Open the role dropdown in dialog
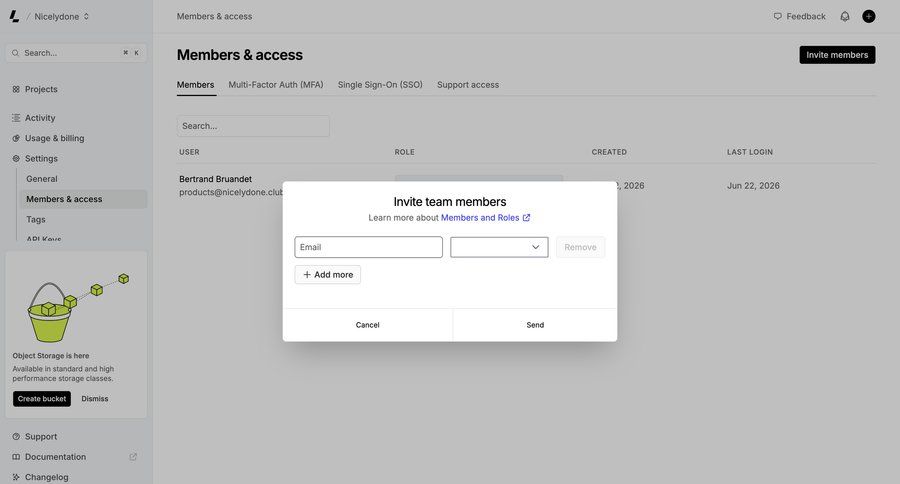The height and width of the screenshot is (484, 900). coord(499,247)
